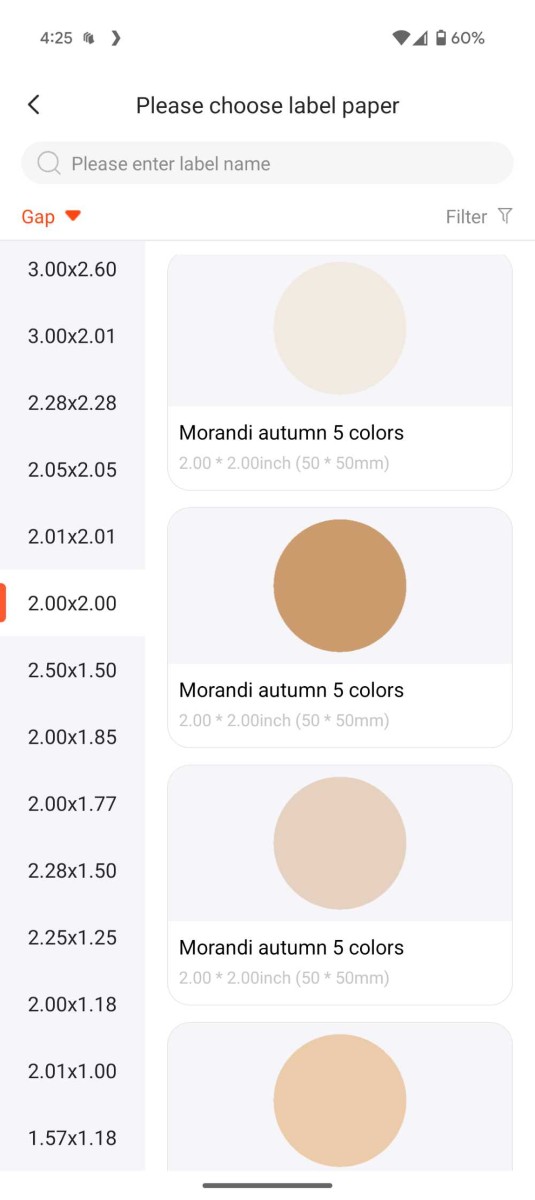Choose the brown circle Morandi autumn label
Screen dimensions: 535x1200
tap(340, 627)
